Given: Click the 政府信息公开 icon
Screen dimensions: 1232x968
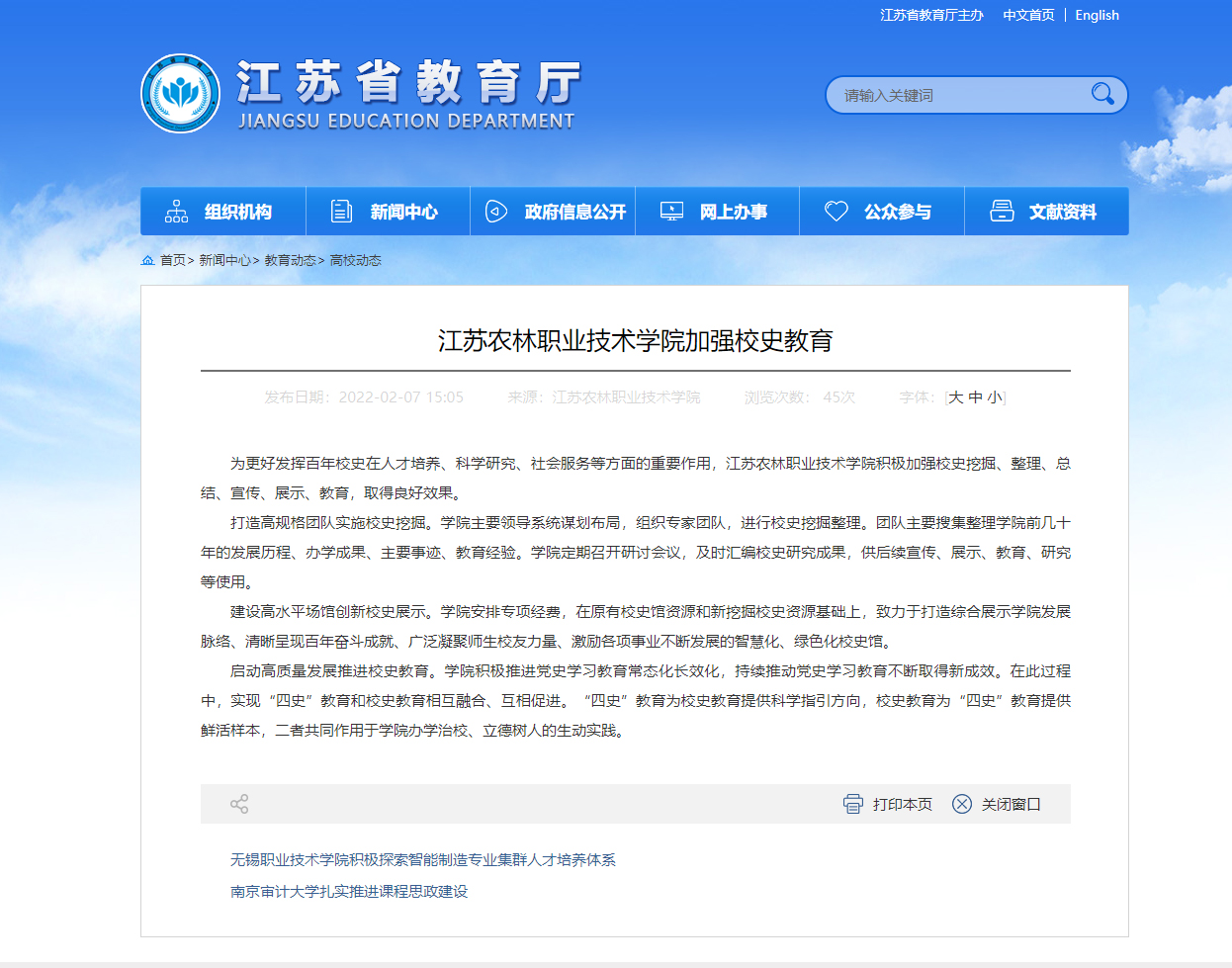Looking at the screenshot, I should [496, 212].
